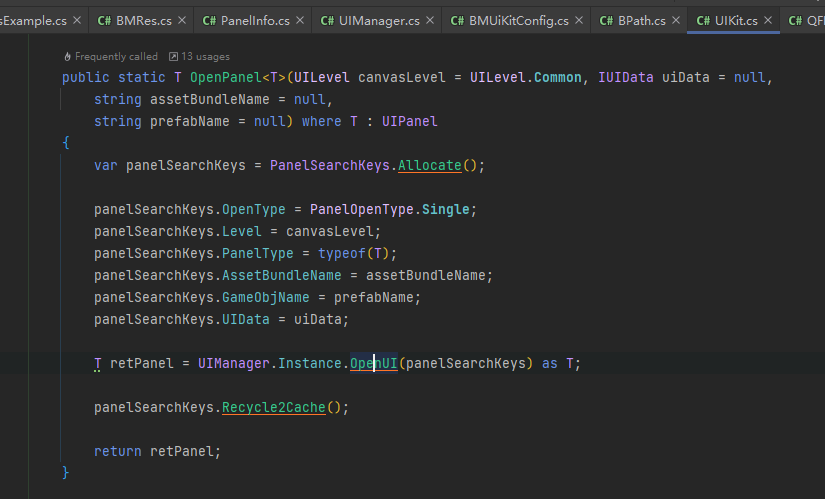The width and height of the screenshot is (825, 499).
Task: Open the 13 usages link
Action: coord(205,56)
